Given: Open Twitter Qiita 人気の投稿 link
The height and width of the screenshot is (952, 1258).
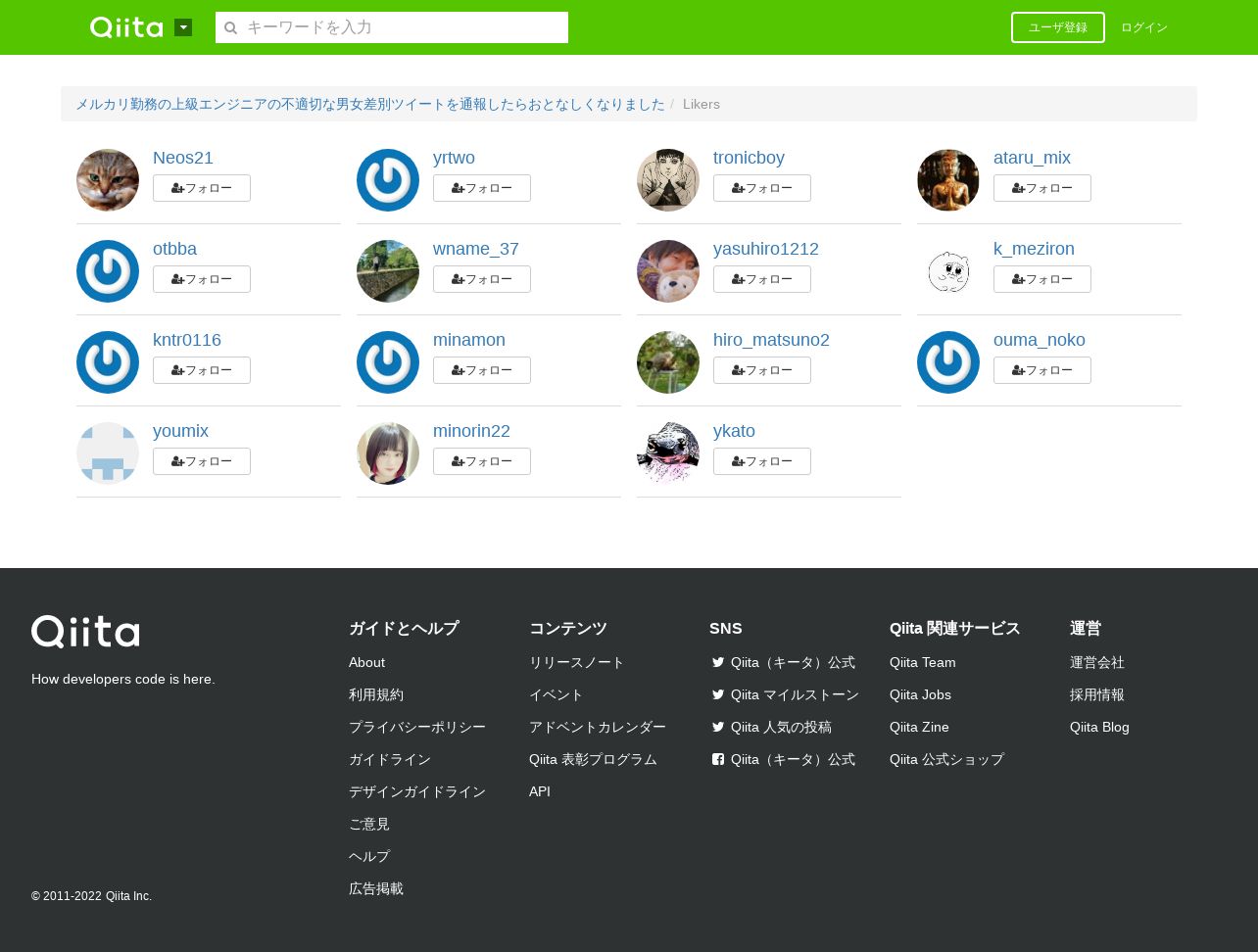Looking at the screenshot, I should coord(771,727).
